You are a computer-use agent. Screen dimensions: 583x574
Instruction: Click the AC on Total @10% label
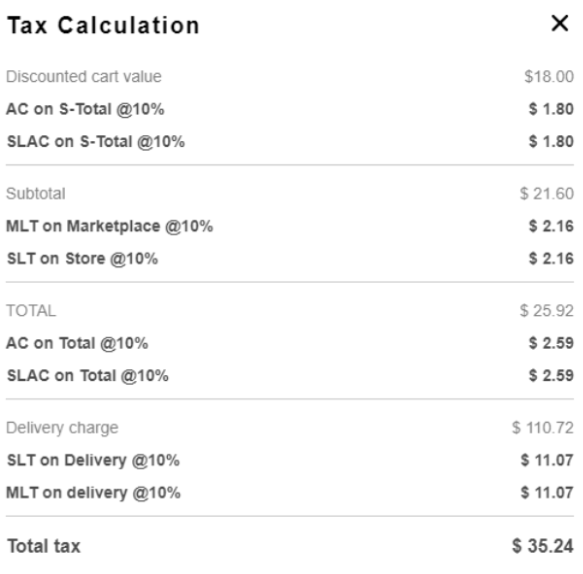[x=77, y=343]
